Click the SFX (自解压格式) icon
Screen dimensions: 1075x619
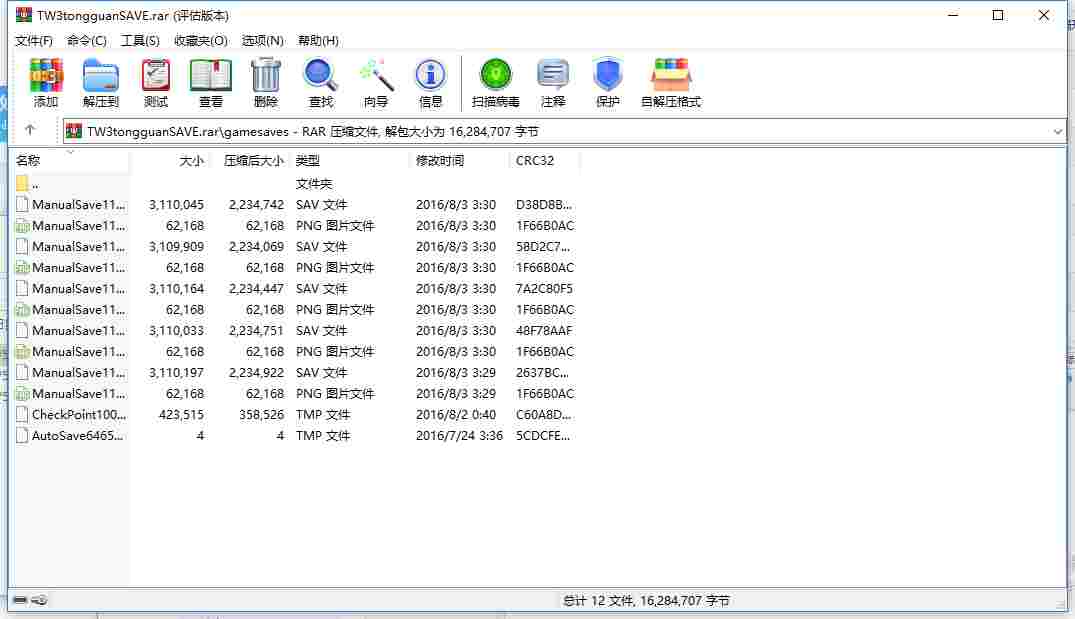point(671,75)
